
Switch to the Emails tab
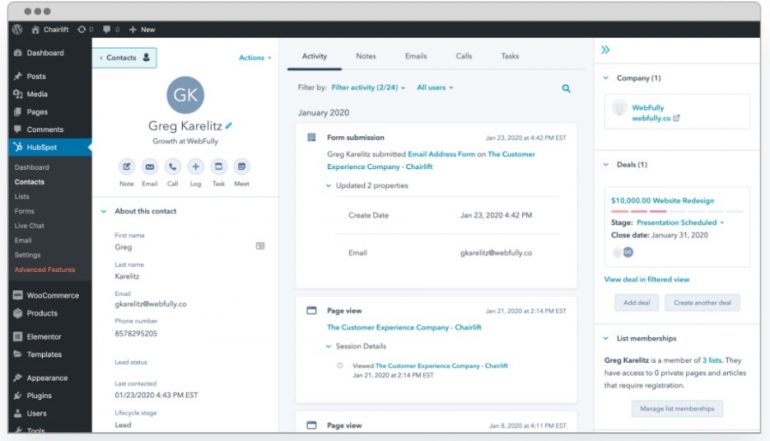[x=416, y=56]
